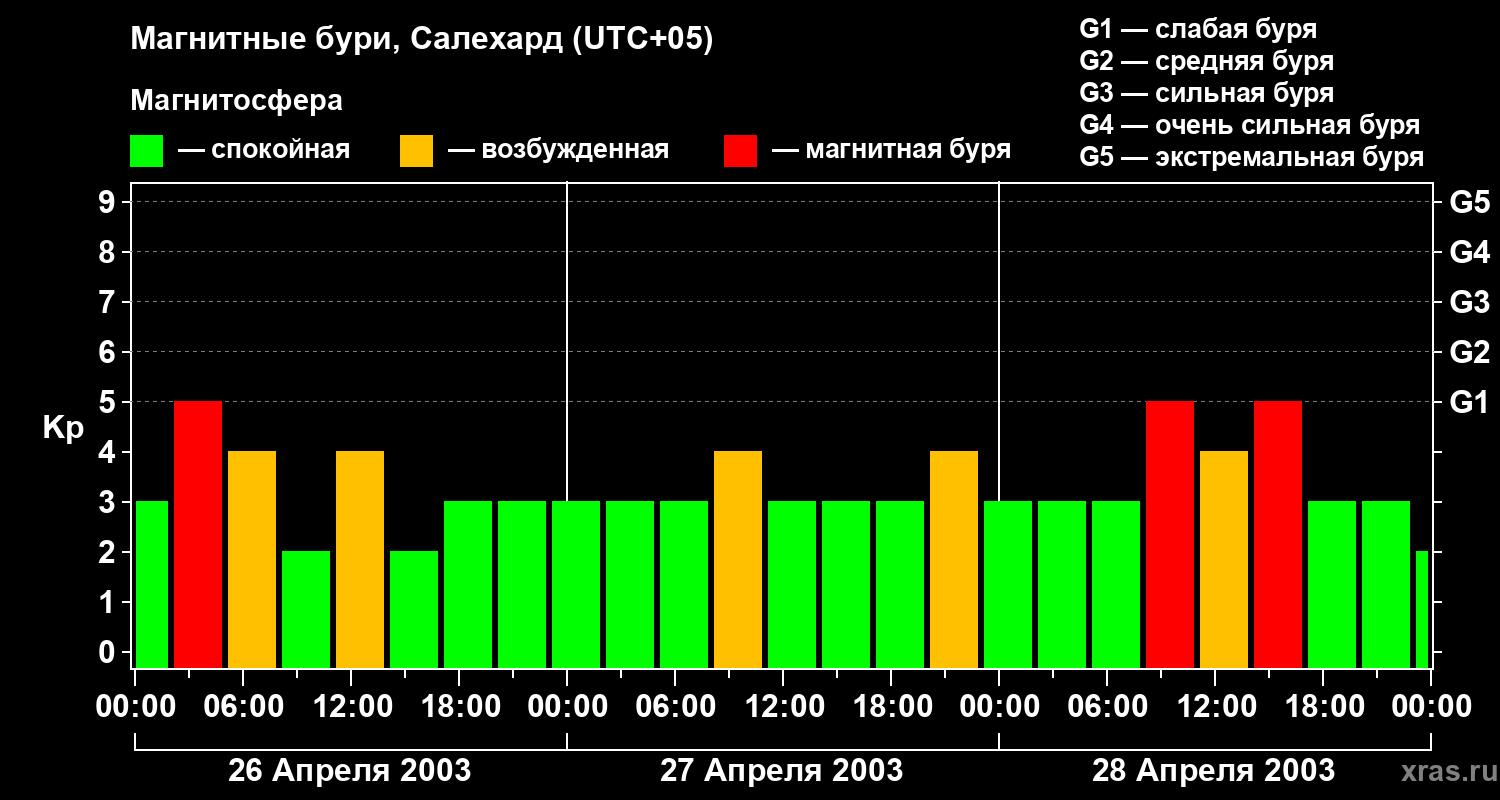1500x800 pixels.
Task: Click orange bar before 12:00 on 27 April
Action: coord(738,560)
